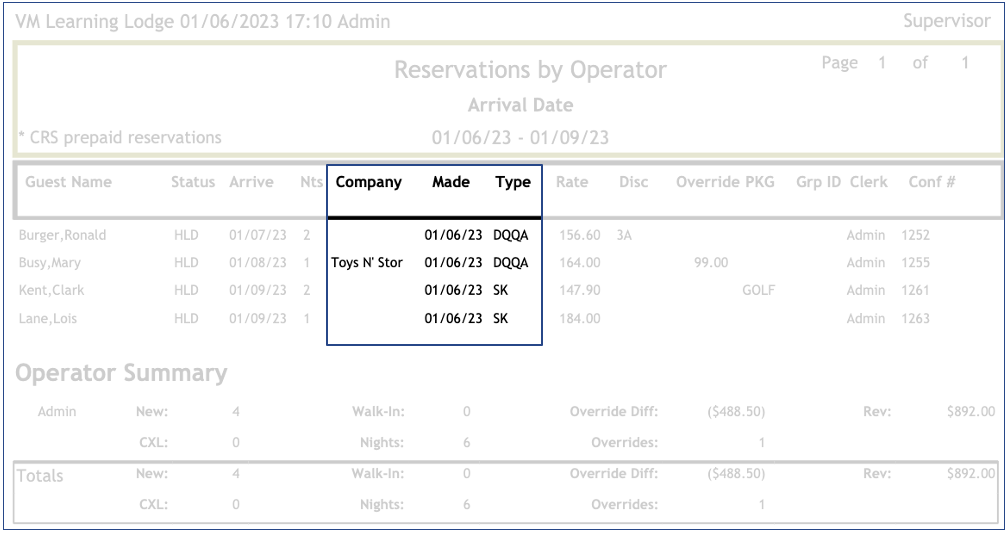Click the Toys N' Stor company cell
The image size is (1008, 533).
point(366,264)
